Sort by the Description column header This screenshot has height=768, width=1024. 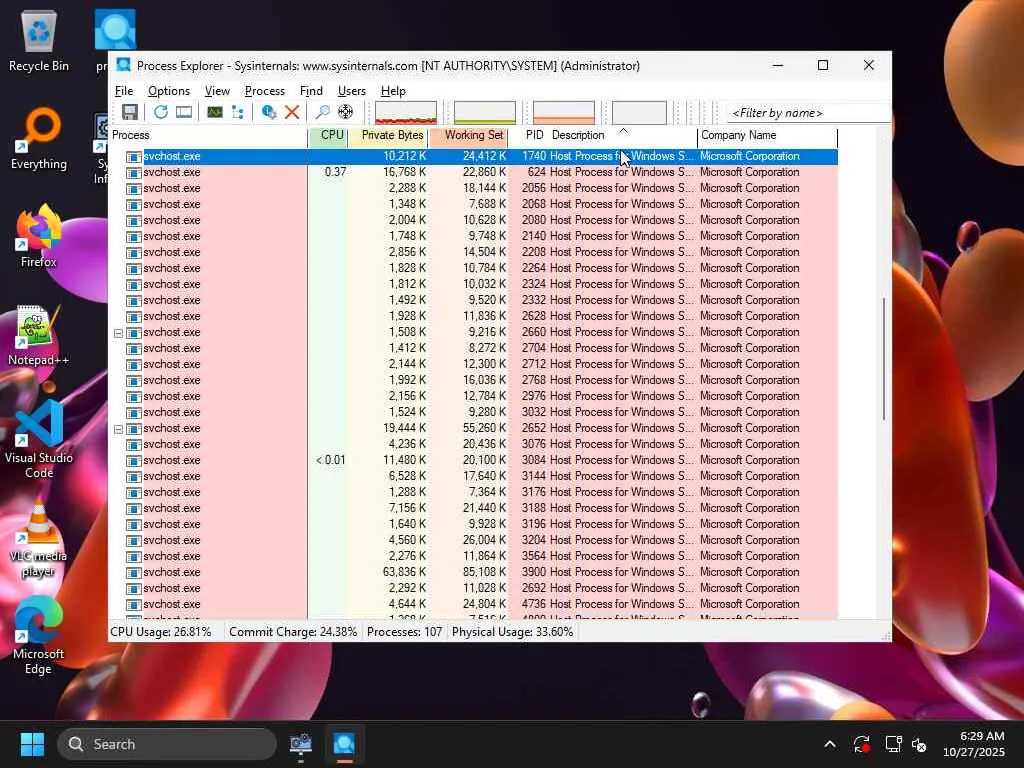623,135
